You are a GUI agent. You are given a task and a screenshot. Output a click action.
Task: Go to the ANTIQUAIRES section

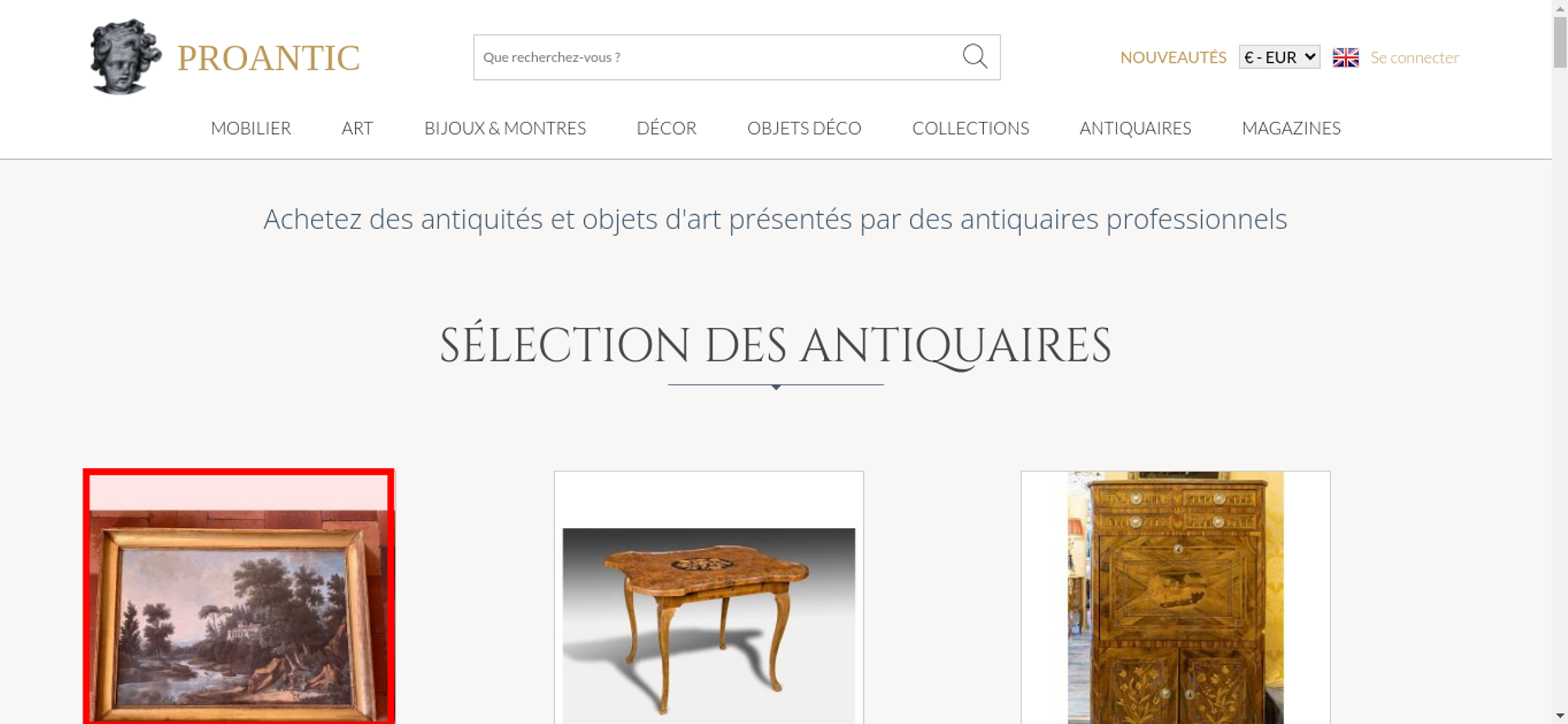coord(1135,128)
